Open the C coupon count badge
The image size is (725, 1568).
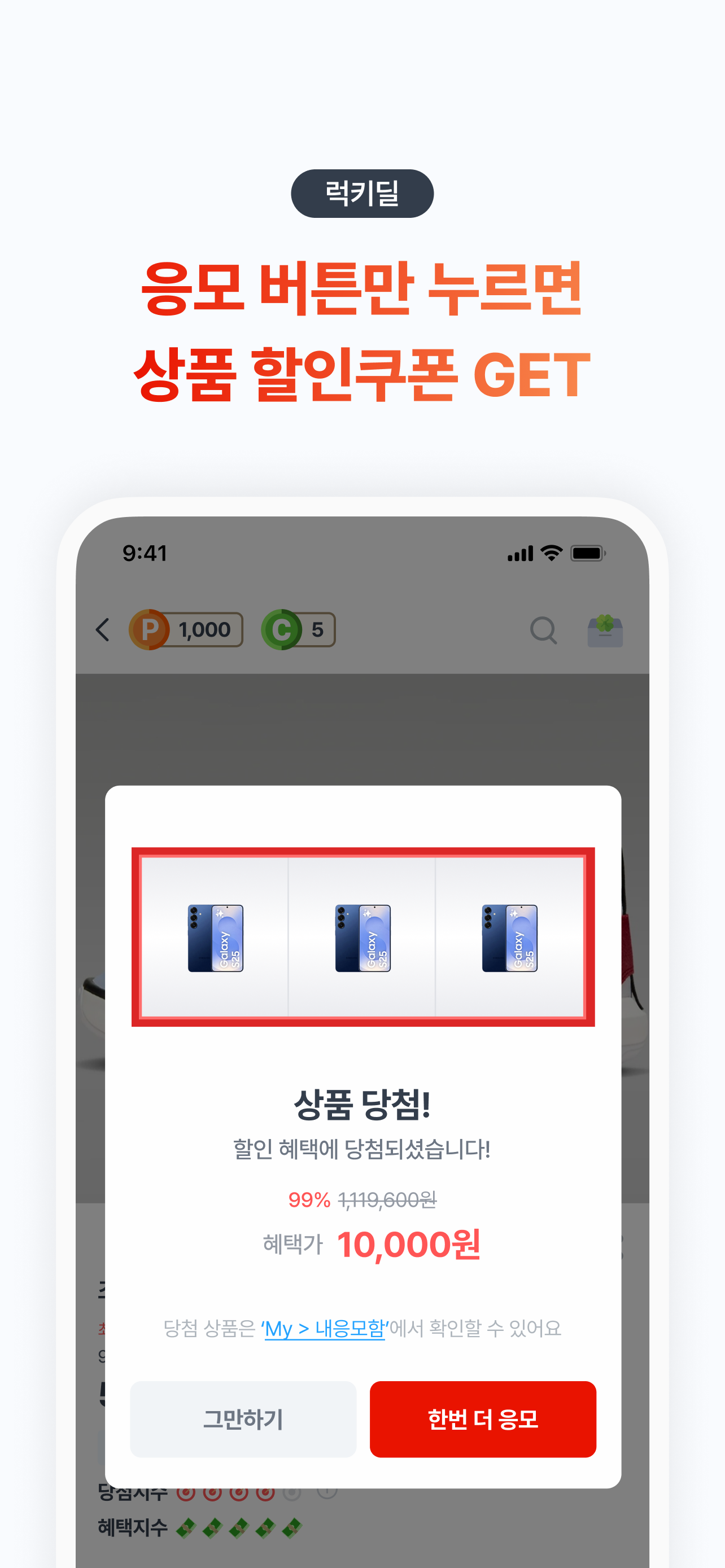(x=298, y=629)
